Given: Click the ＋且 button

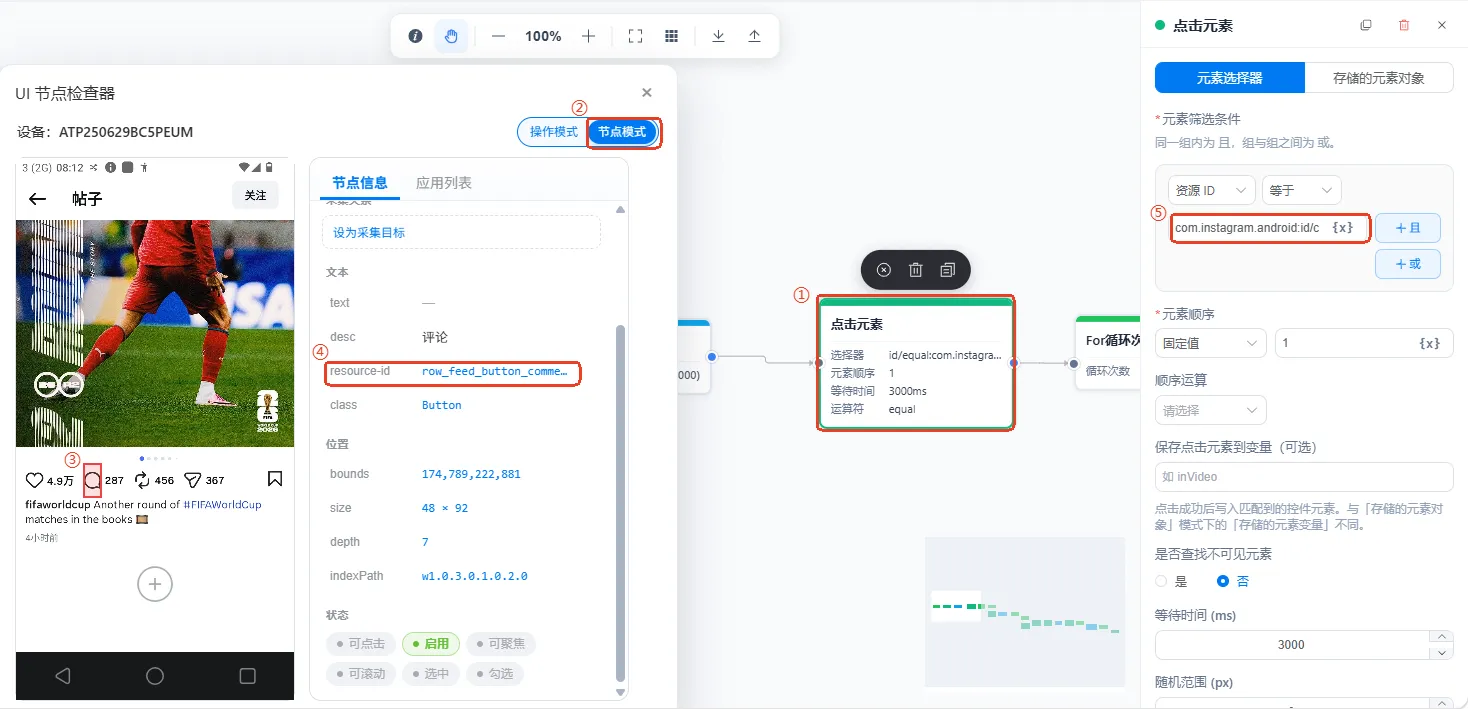Looking at the screenshot, I should coord(1408,228).
